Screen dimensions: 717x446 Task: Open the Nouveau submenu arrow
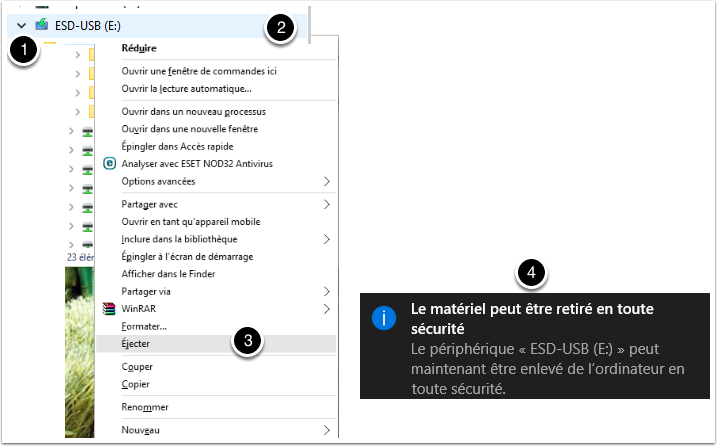(x=326, y=430)
